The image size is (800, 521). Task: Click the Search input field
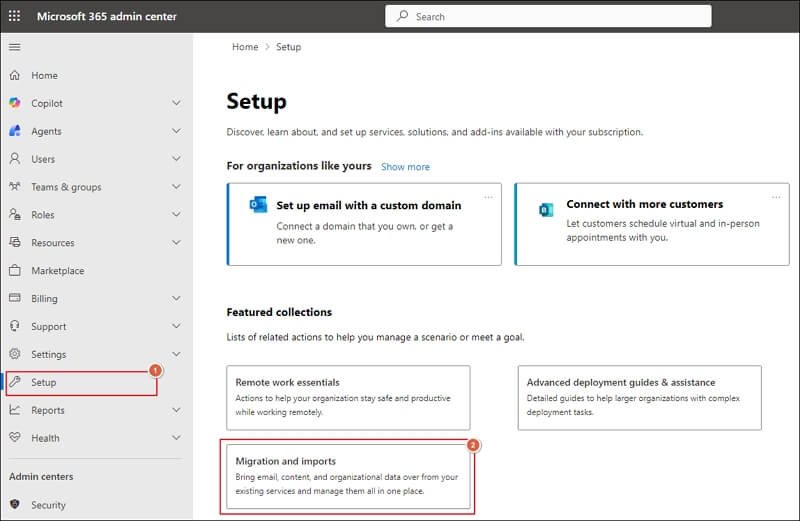548,16
